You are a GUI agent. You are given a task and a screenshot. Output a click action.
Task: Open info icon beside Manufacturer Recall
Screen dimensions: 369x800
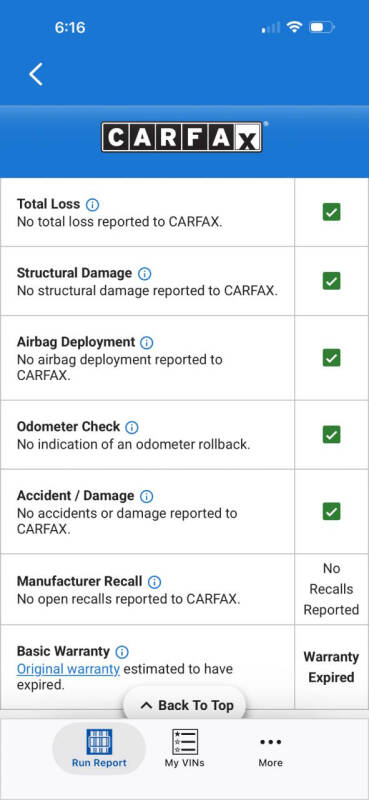pos(154,582)
